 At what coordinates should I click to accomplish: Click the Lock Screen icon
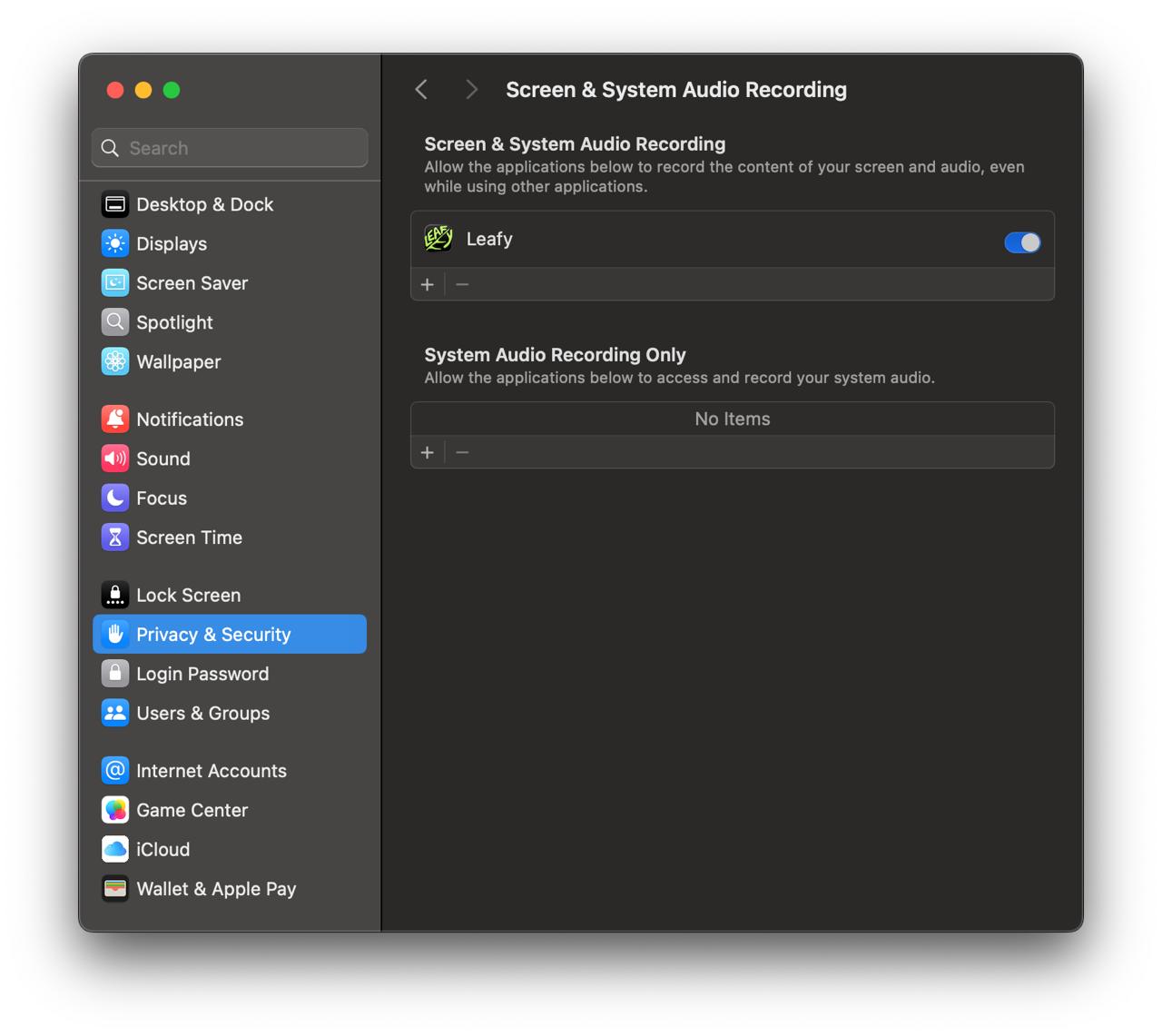tap(115, 595)
